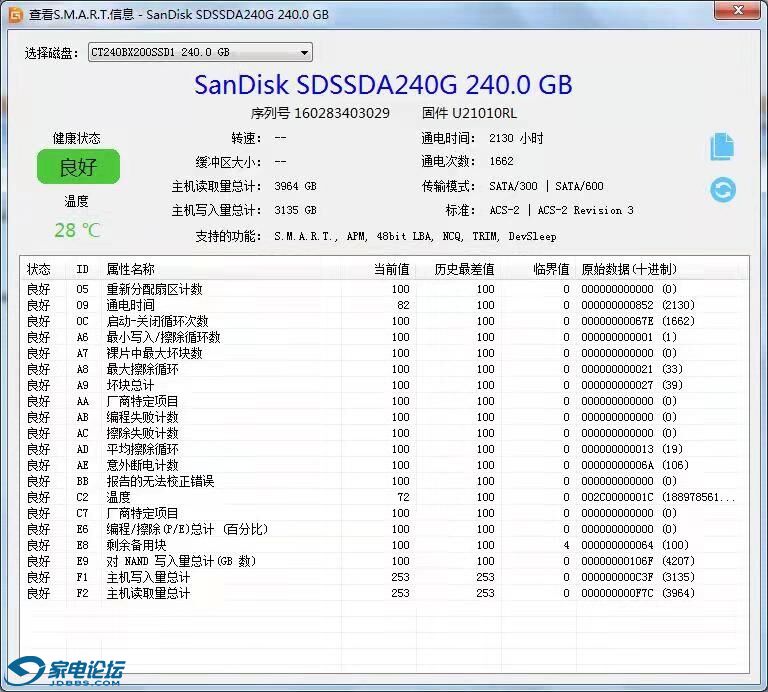Click the SanDisk SDSSDA240G 240.0 GB heading
768x692 pixels.
(383, 84)
